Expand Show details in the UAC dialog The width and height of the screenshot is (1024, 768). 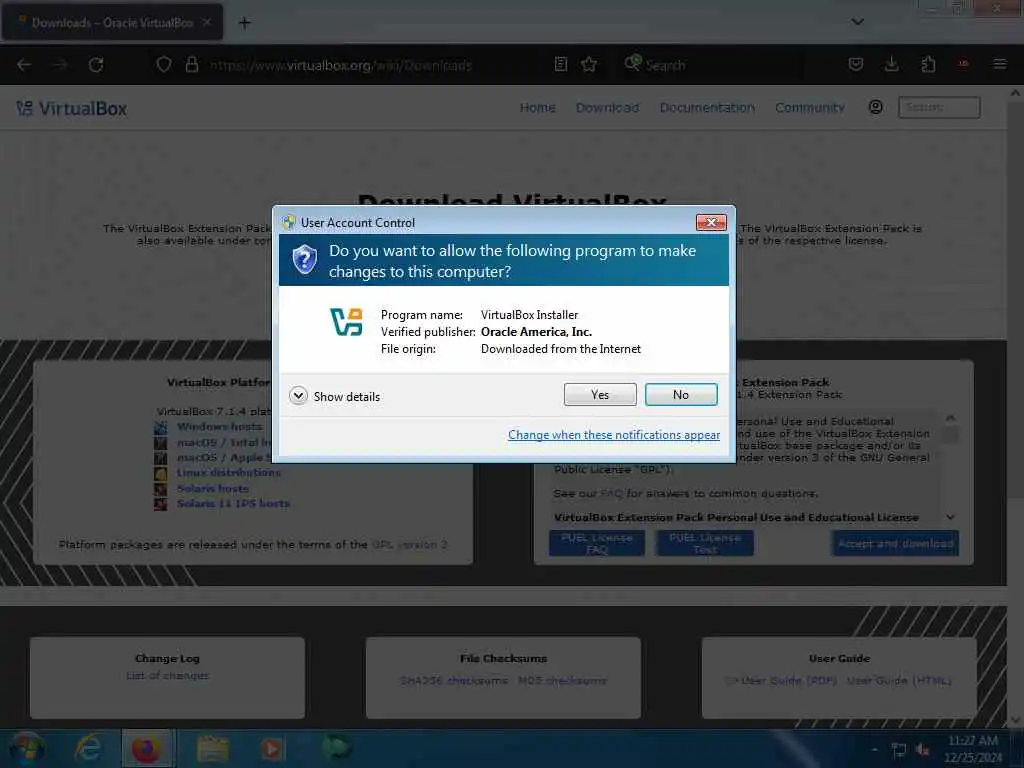pos(334,396)
